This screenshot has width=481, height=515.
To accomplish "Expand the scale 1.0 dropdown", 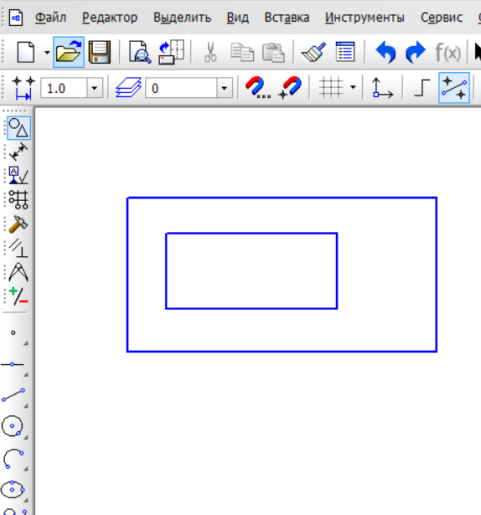I will tap(95, 88).
